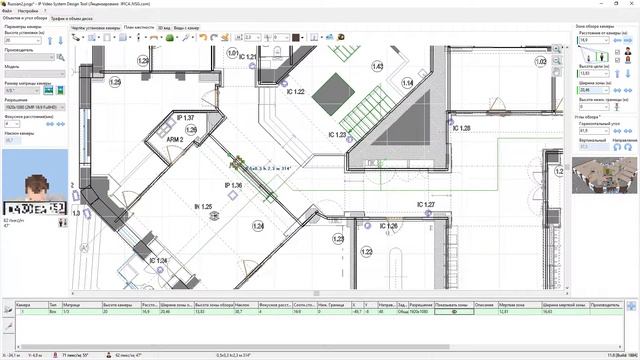Increase distance from camera with highlighted arrows
640x360 pixels.
pos(628,40)
